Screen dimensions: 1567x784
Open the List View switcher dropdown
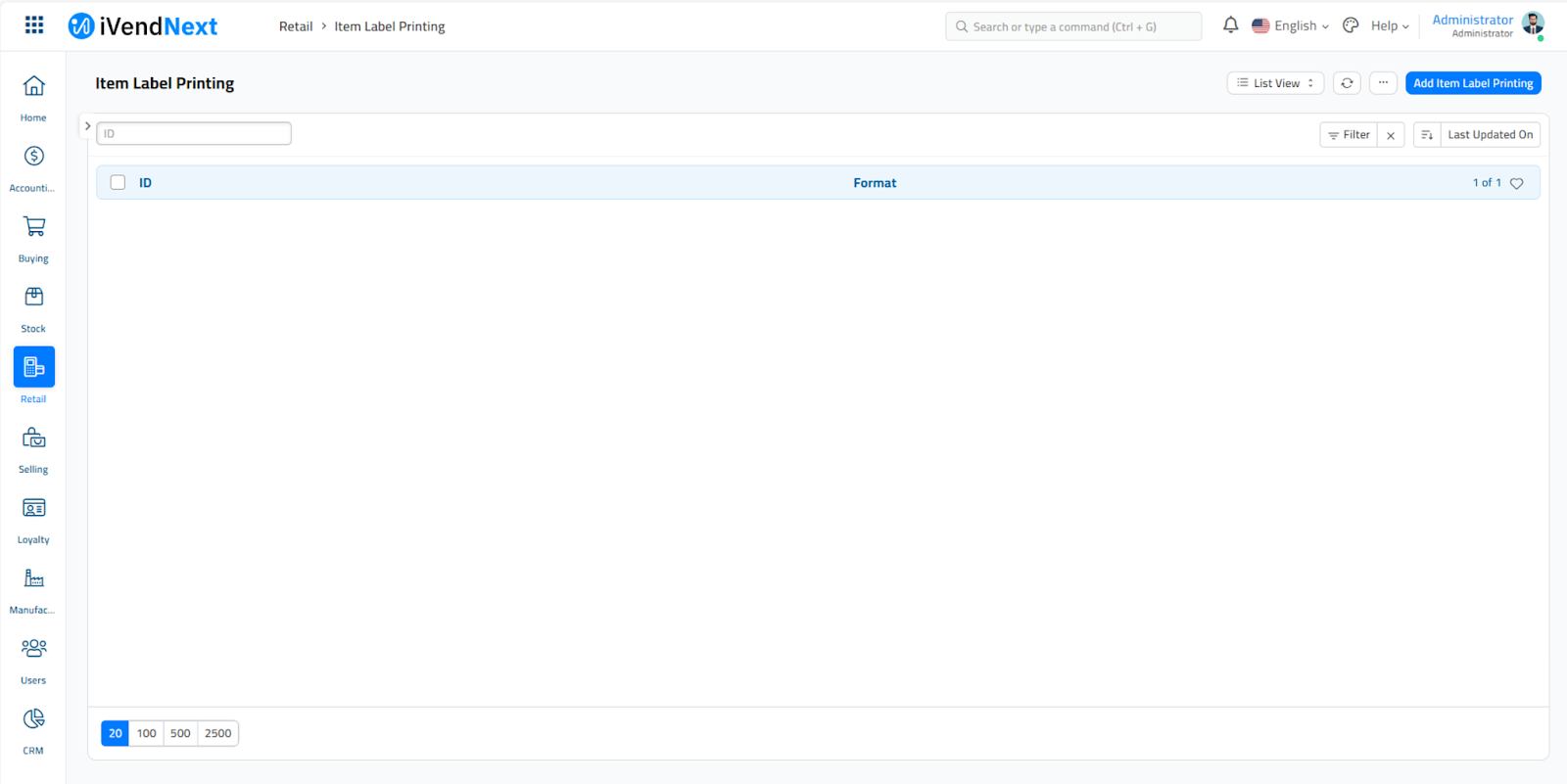point(1275,83)
